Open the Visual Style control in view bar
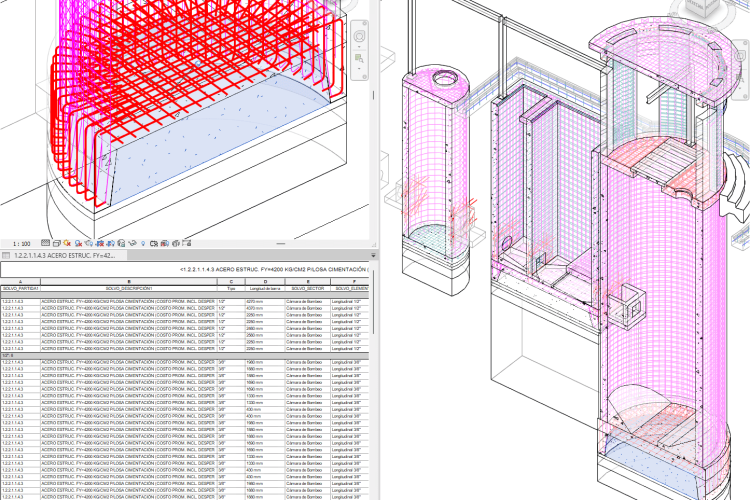Image resolution: width=750 pixels, height=500 pixels. coord(57,243)
